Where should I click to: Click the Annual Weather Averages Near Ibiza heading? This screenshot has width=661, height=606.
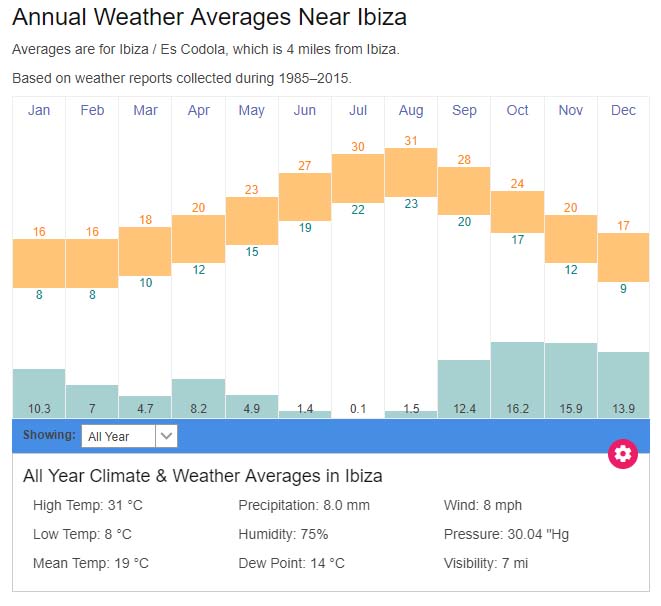(x=210, y=18)
